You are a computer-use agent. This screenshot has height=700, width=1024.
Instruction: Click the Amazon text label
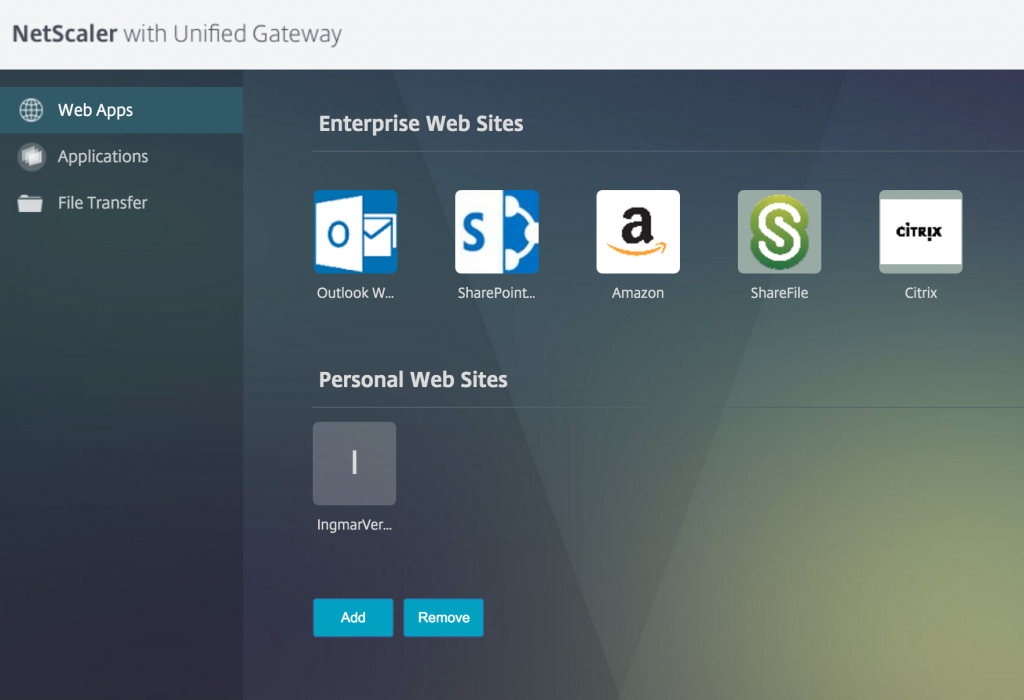(638, 293)
